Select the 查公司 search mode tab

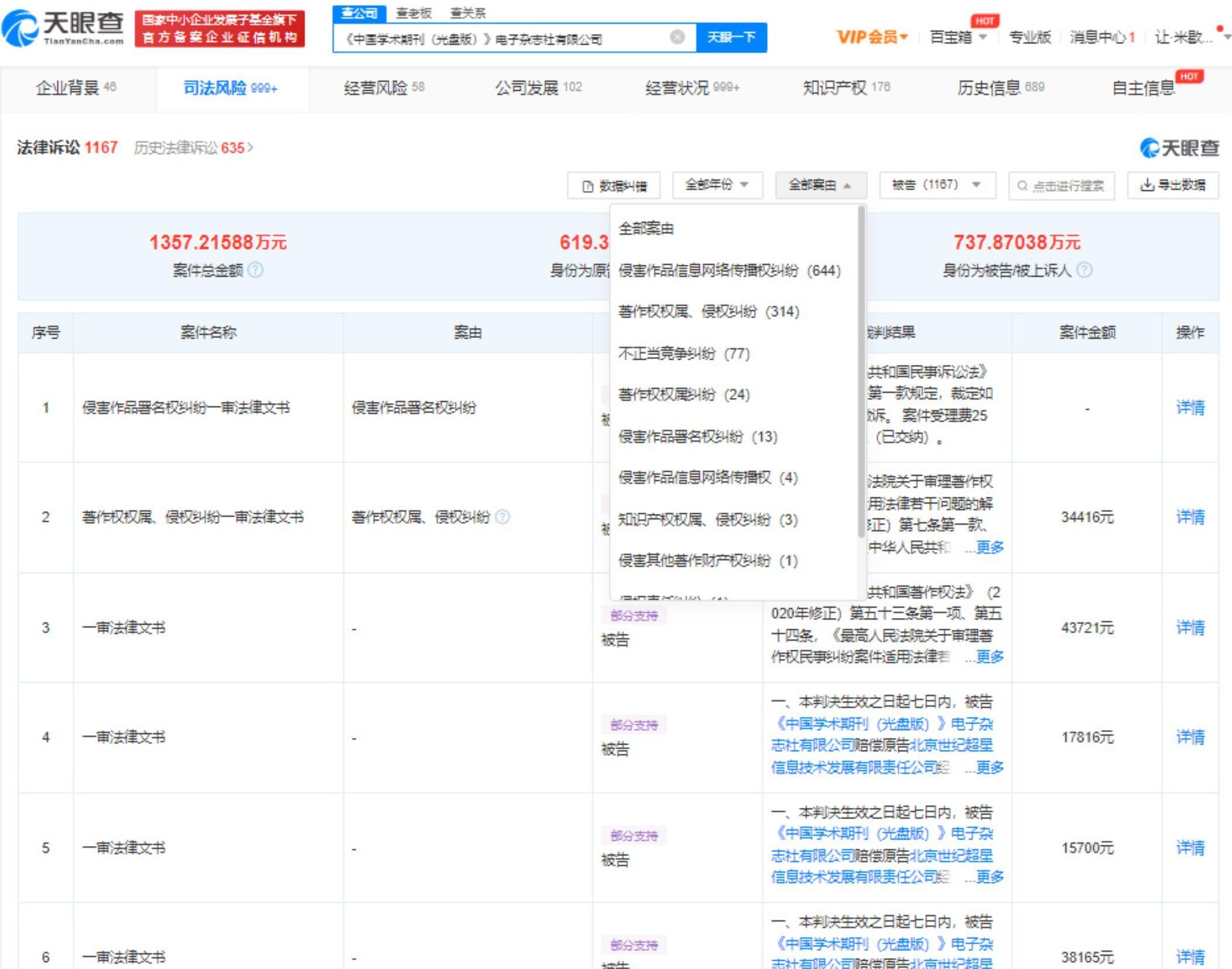point(360,13)
